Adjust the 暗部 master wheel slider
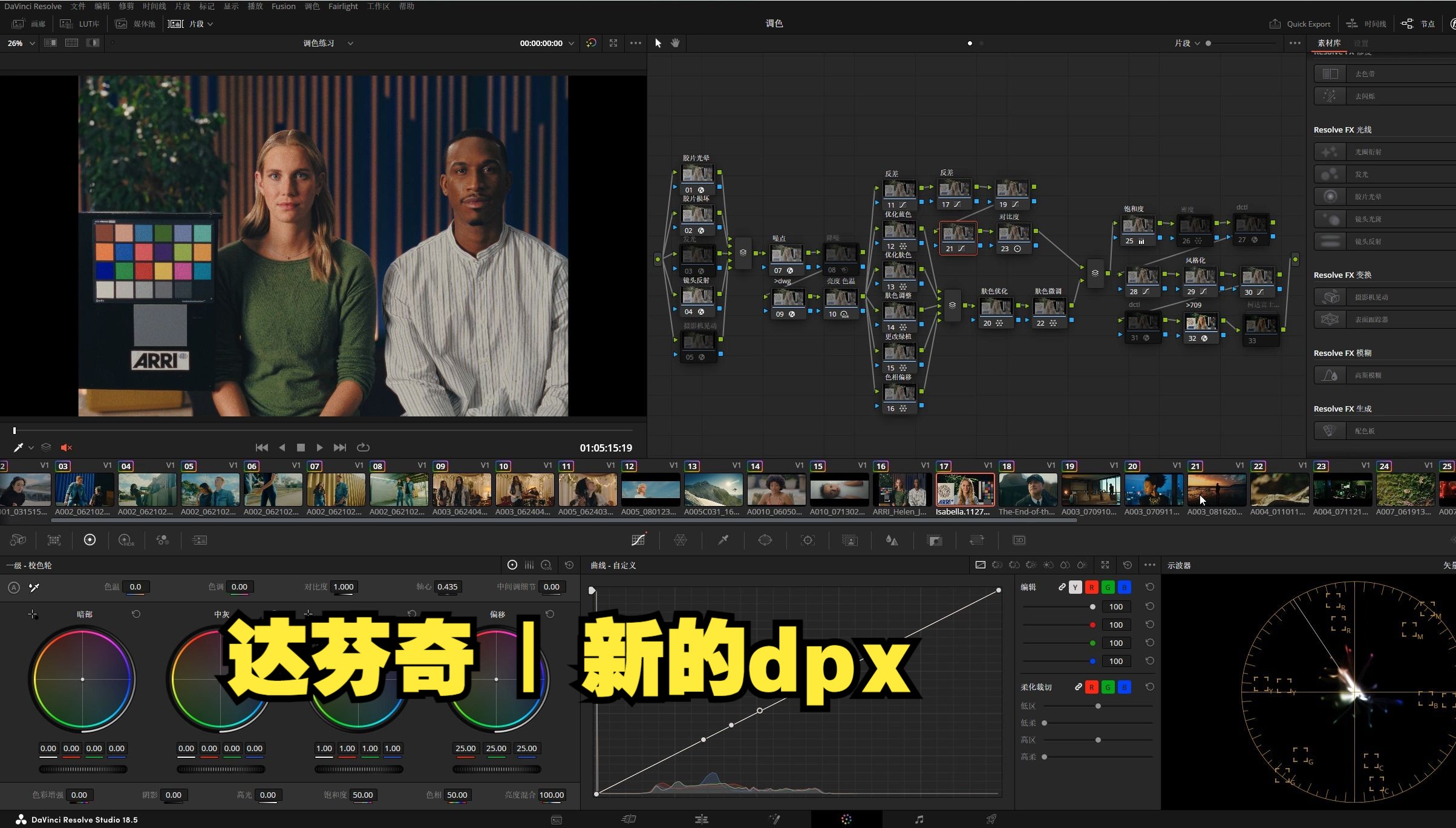1456x828 pixels. coord(83,769)
